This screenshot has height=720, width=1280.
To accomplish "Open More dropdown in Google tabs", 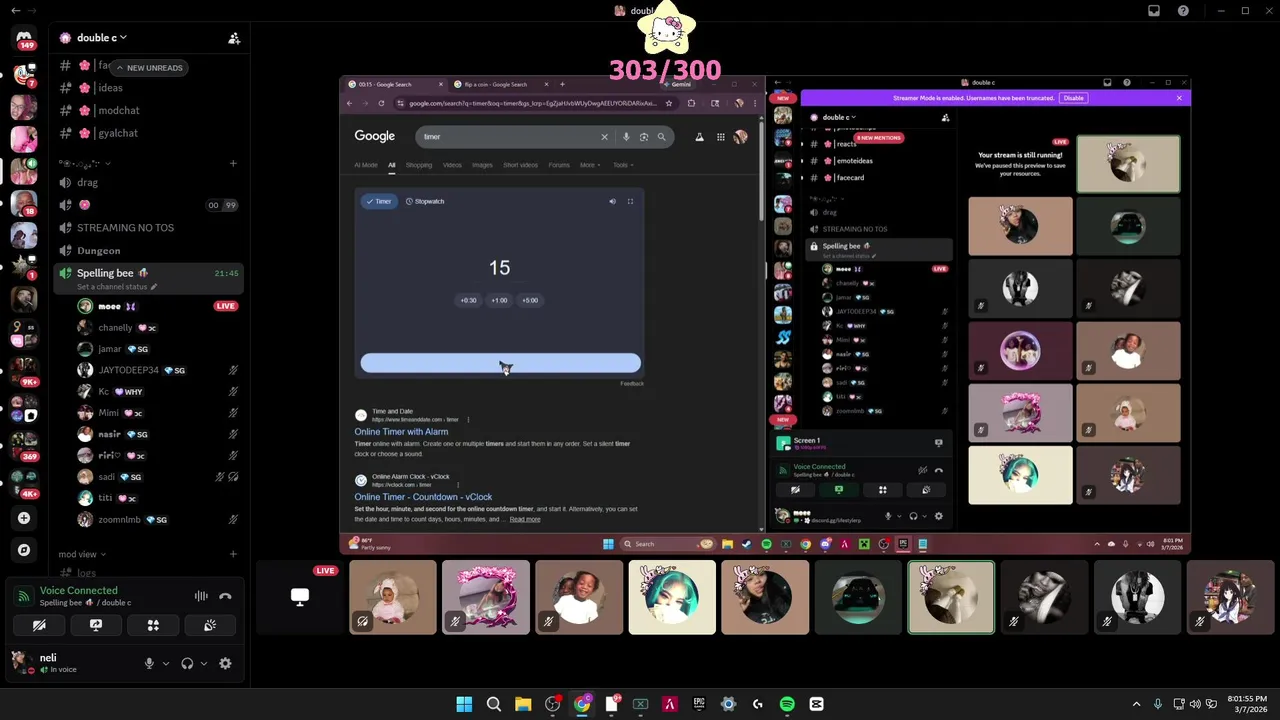I will click(589, 165).
